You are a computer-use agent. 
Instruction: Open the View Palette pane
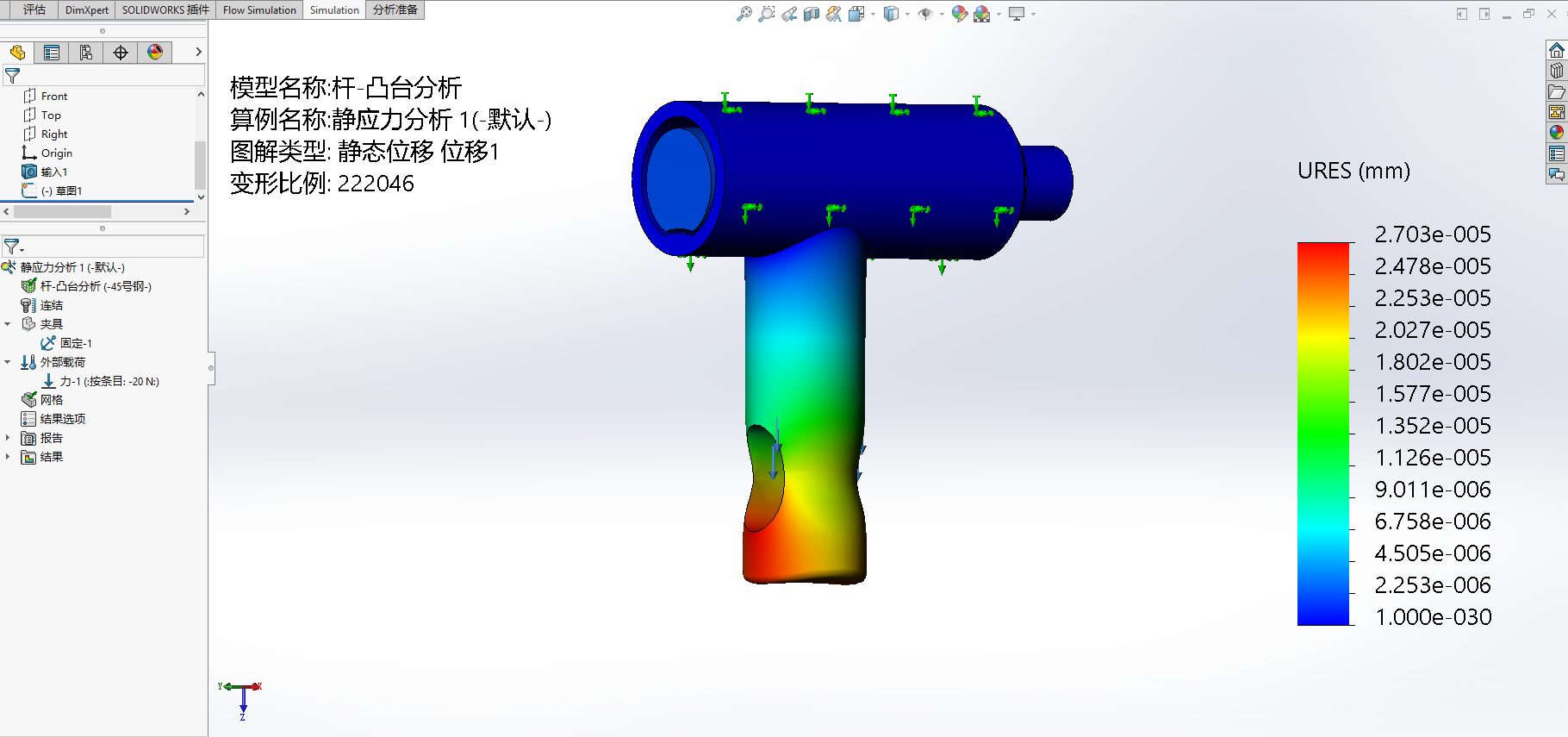pos(1557,112)
